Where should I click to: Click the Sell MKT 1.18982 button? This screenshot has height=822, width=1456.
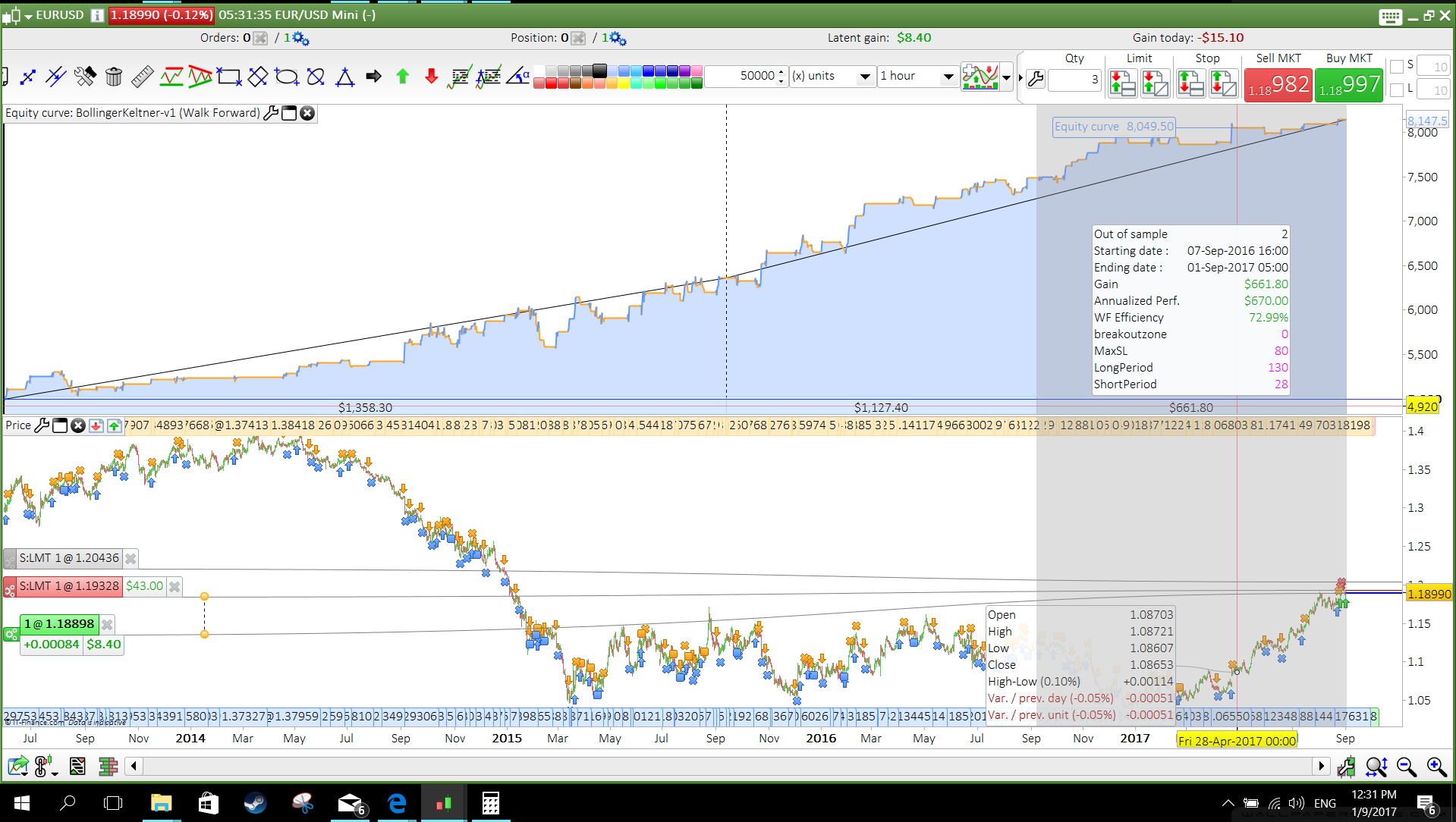pos(1278,84)
